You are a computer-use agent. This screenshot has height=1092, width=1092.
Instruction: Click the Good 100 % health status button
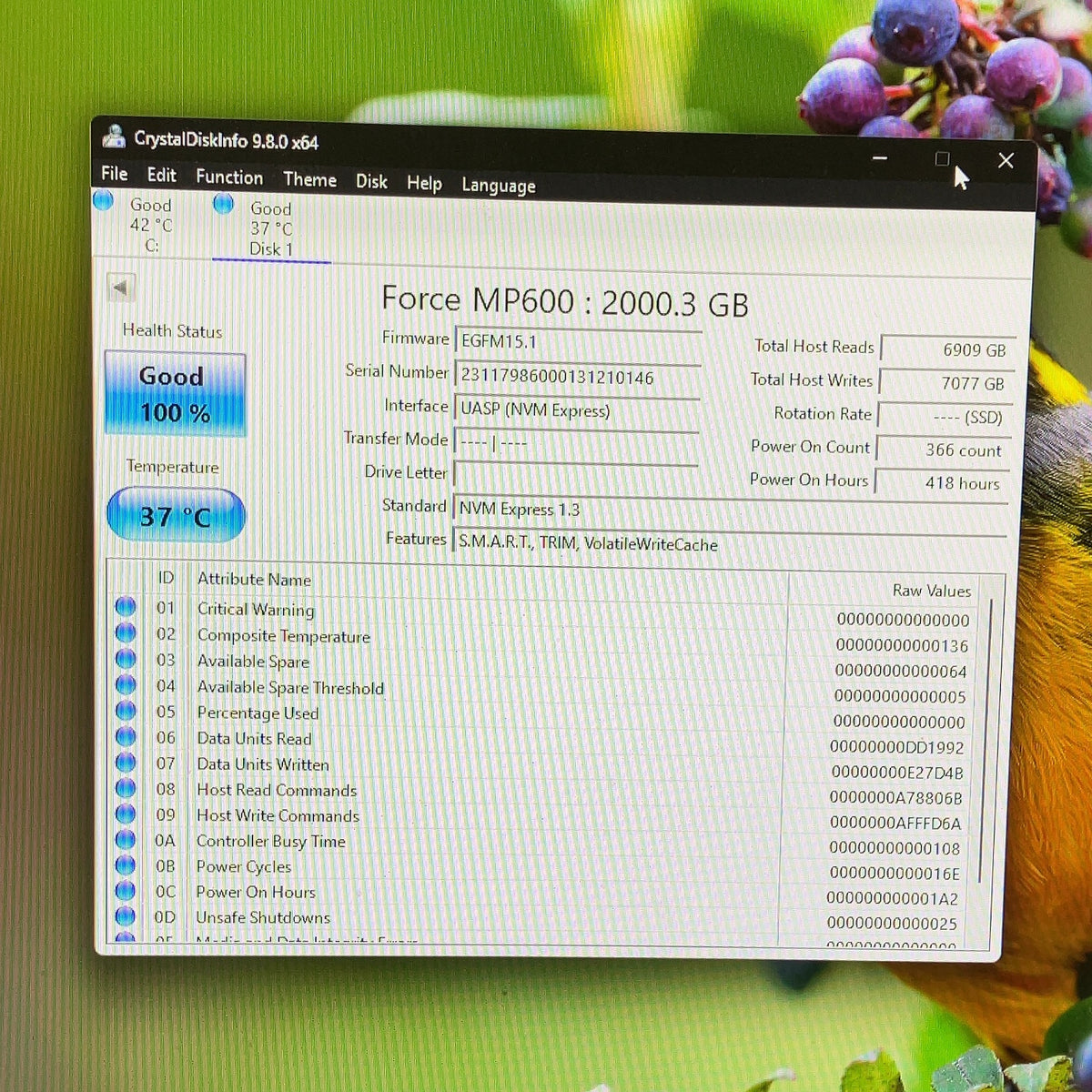tap(174, 394)
